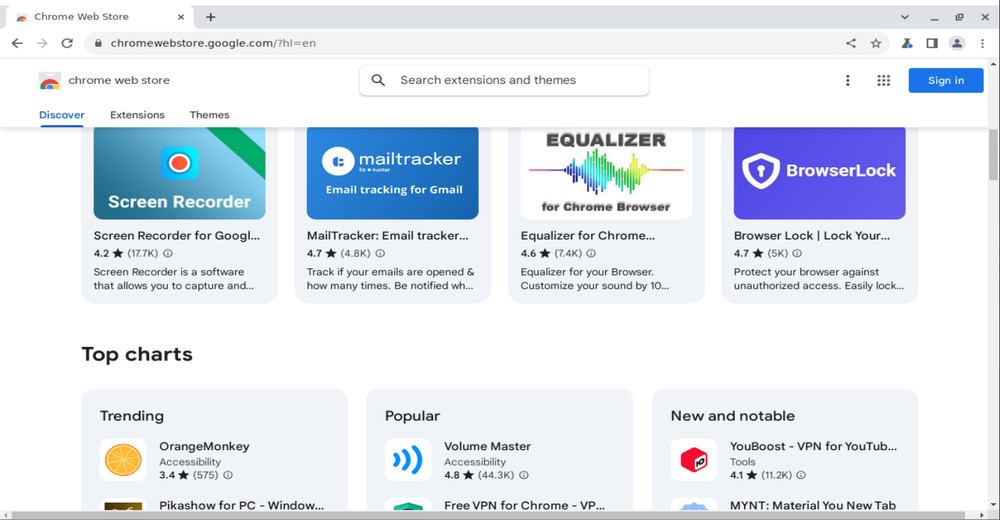Image resolution: width=1000 pixels, height=520 pixels.
Task: Open OrangeMonkey extension listing
Action: pyautogui.click(x=204, y=447)
